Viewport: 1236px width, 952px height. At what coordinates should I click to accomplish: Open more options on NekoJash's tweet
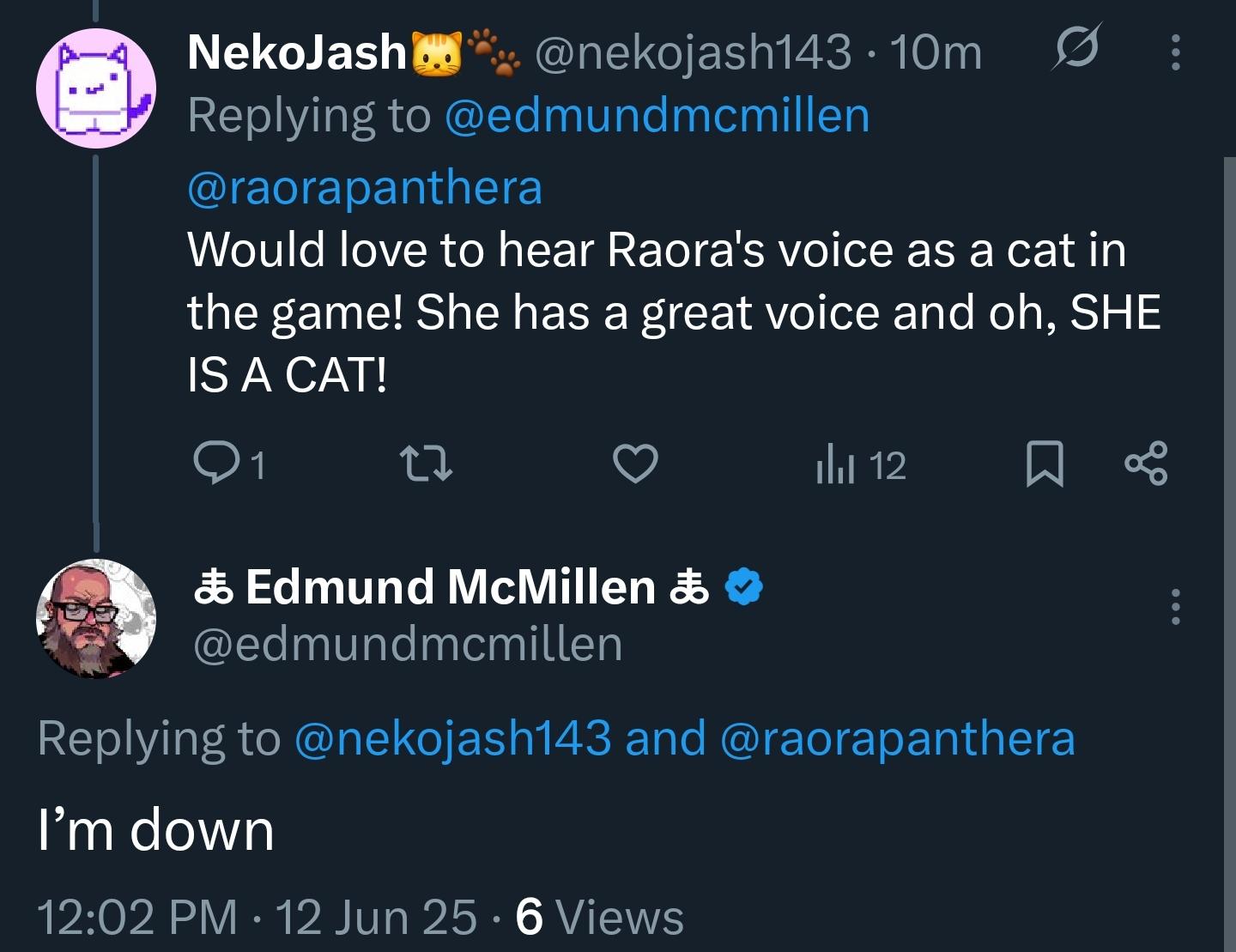(1175, 52)
